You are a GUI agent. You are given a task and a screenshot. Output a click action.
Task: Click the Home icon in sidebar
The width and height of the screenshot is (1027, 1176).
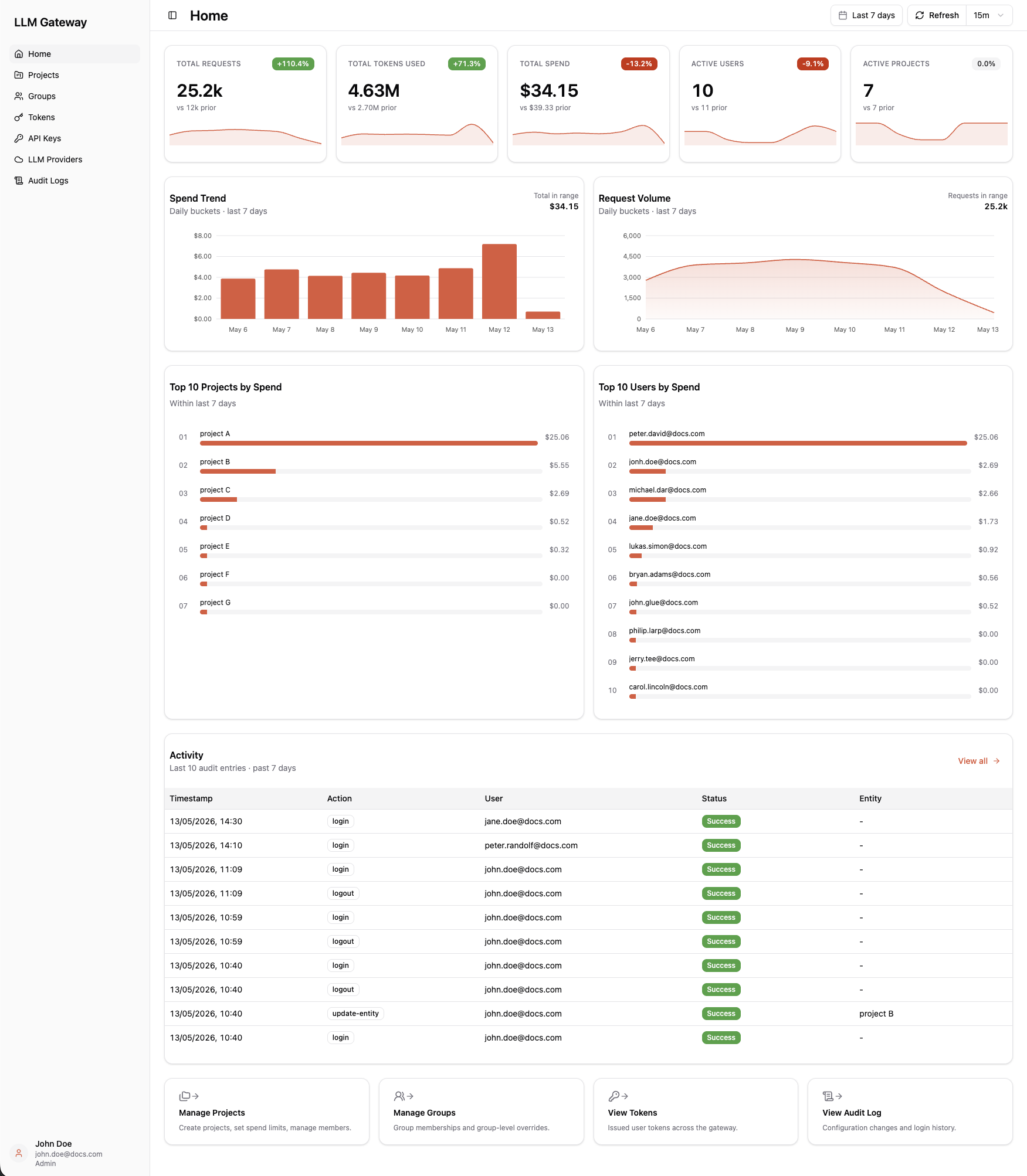[19, 54]
